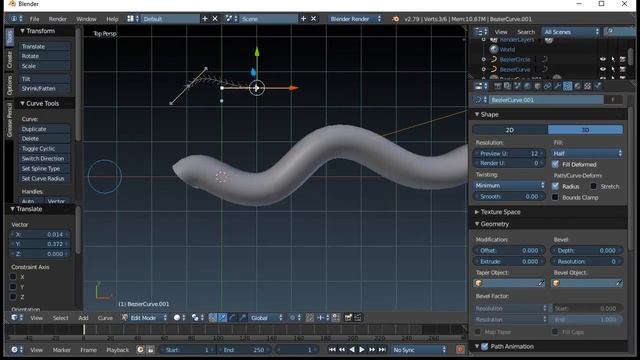The image size is (640, 360).
Task: Click the Blender logo in info header
Action: 396,19
